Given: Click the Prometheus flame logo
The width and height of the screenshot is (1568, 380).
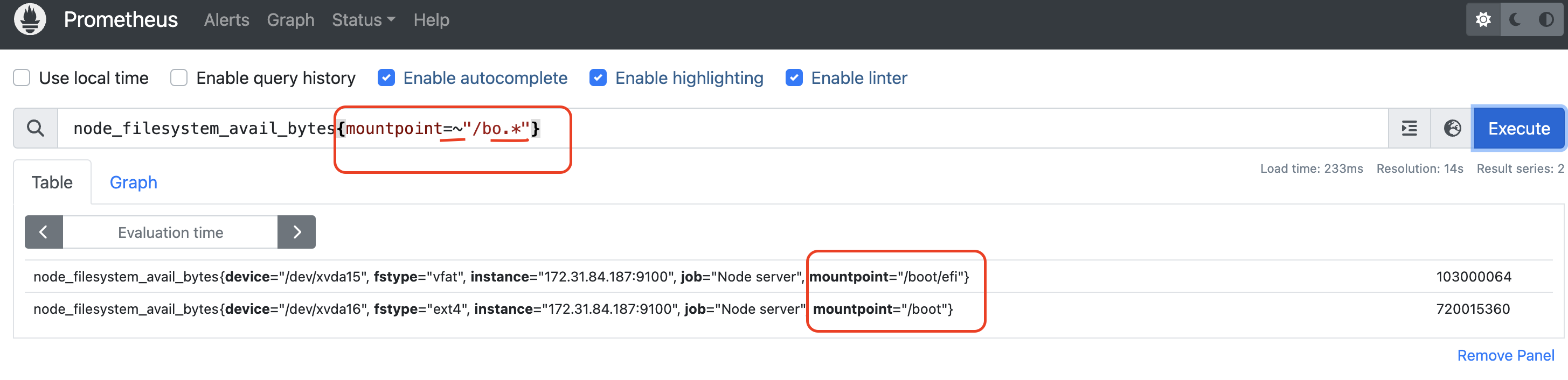Looking at the screenshot, I should pyautogui.click(x=30, y=19).
